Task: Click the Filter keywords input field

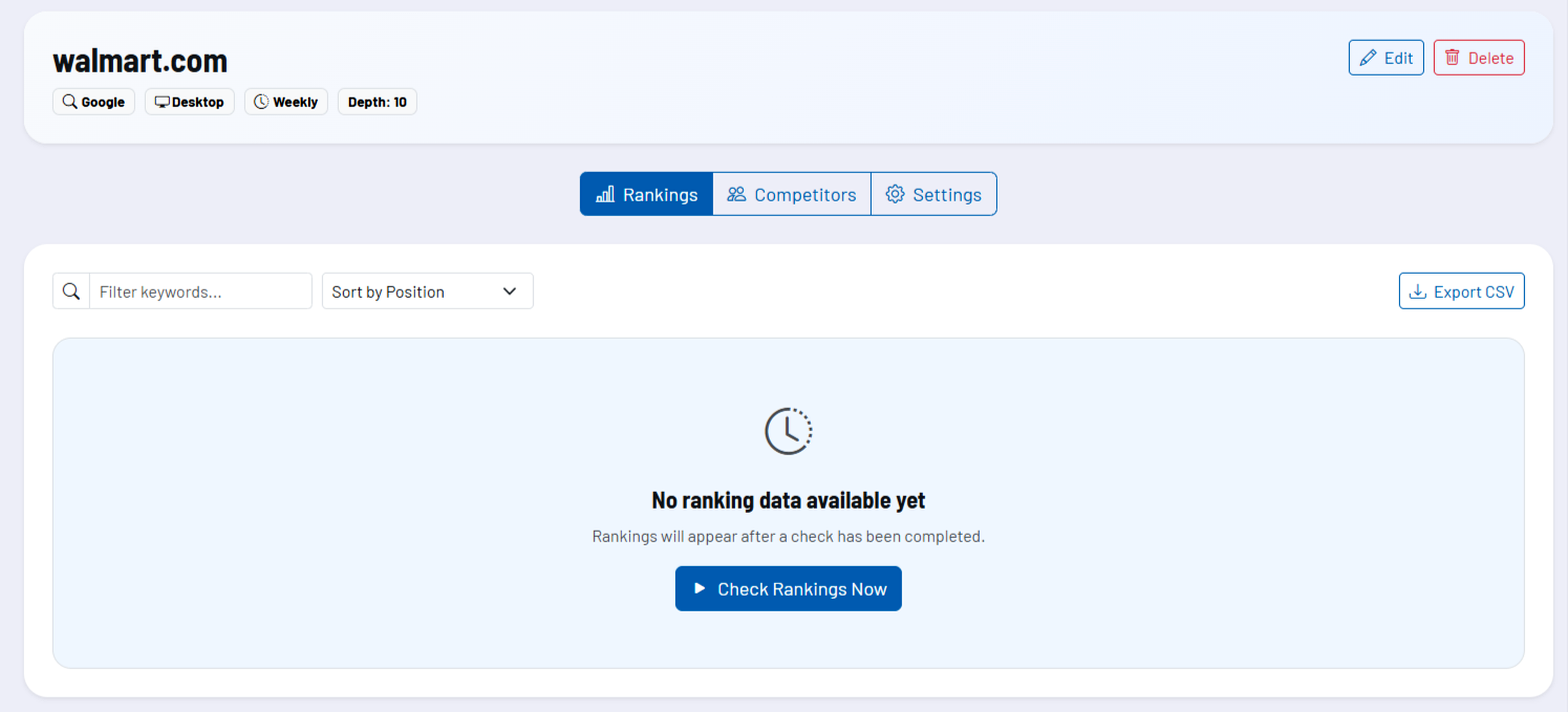Action: pyautogui.click(x=201, y=292)
